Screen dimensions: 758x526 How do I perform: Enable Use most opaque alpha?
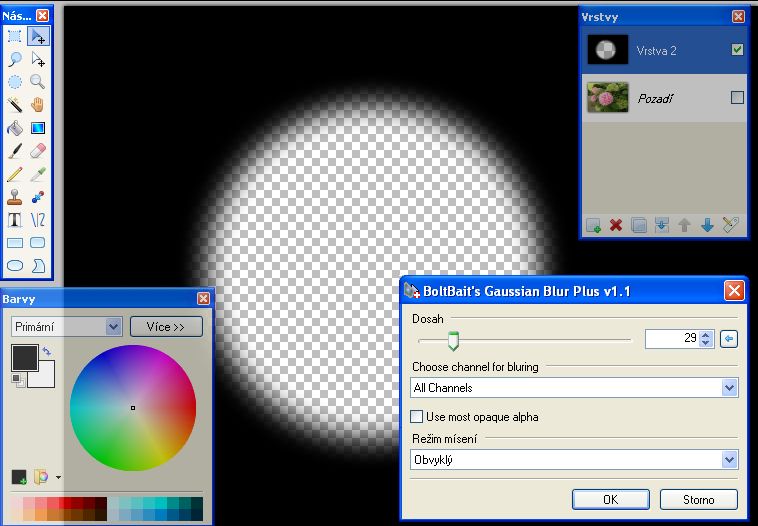(418, 416)
